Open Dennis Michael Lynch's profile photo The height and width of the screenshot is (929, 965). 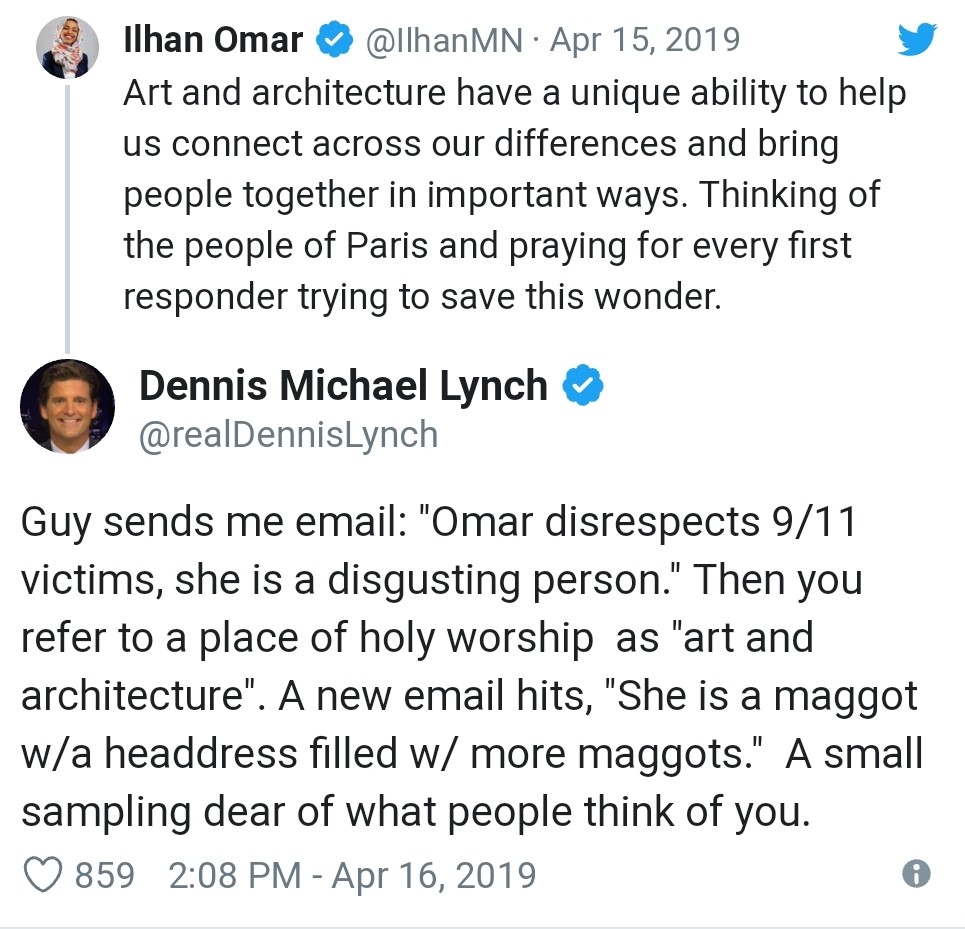pos(68,407)
